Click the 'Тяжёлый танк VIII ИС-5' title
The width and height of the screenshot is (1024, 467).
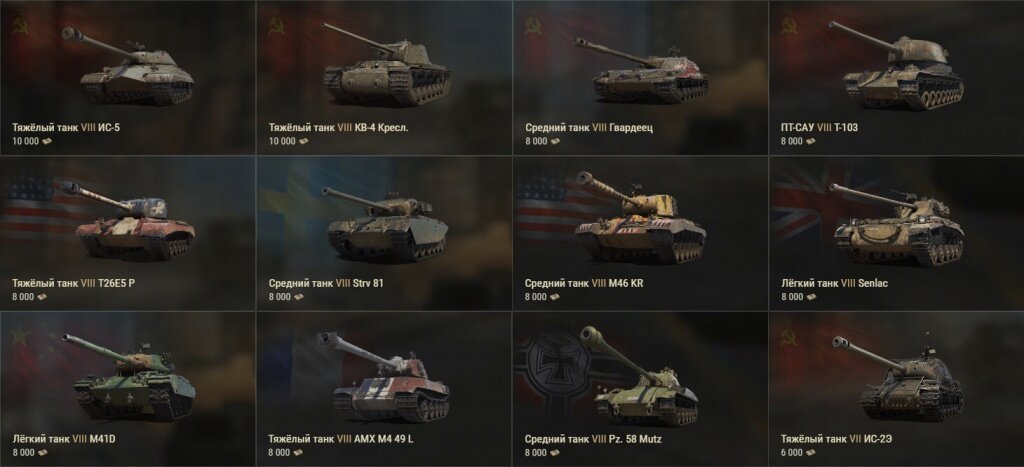66,127
